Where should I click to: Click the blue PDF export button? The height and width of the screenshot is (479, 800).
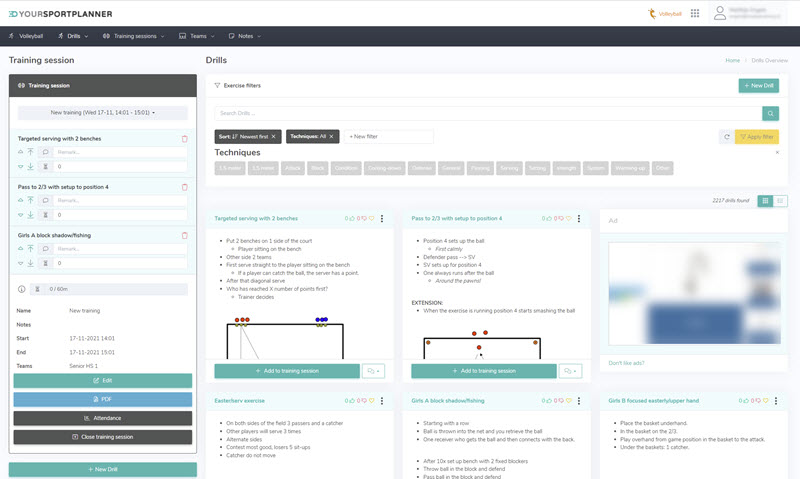(x=103, y=399)
